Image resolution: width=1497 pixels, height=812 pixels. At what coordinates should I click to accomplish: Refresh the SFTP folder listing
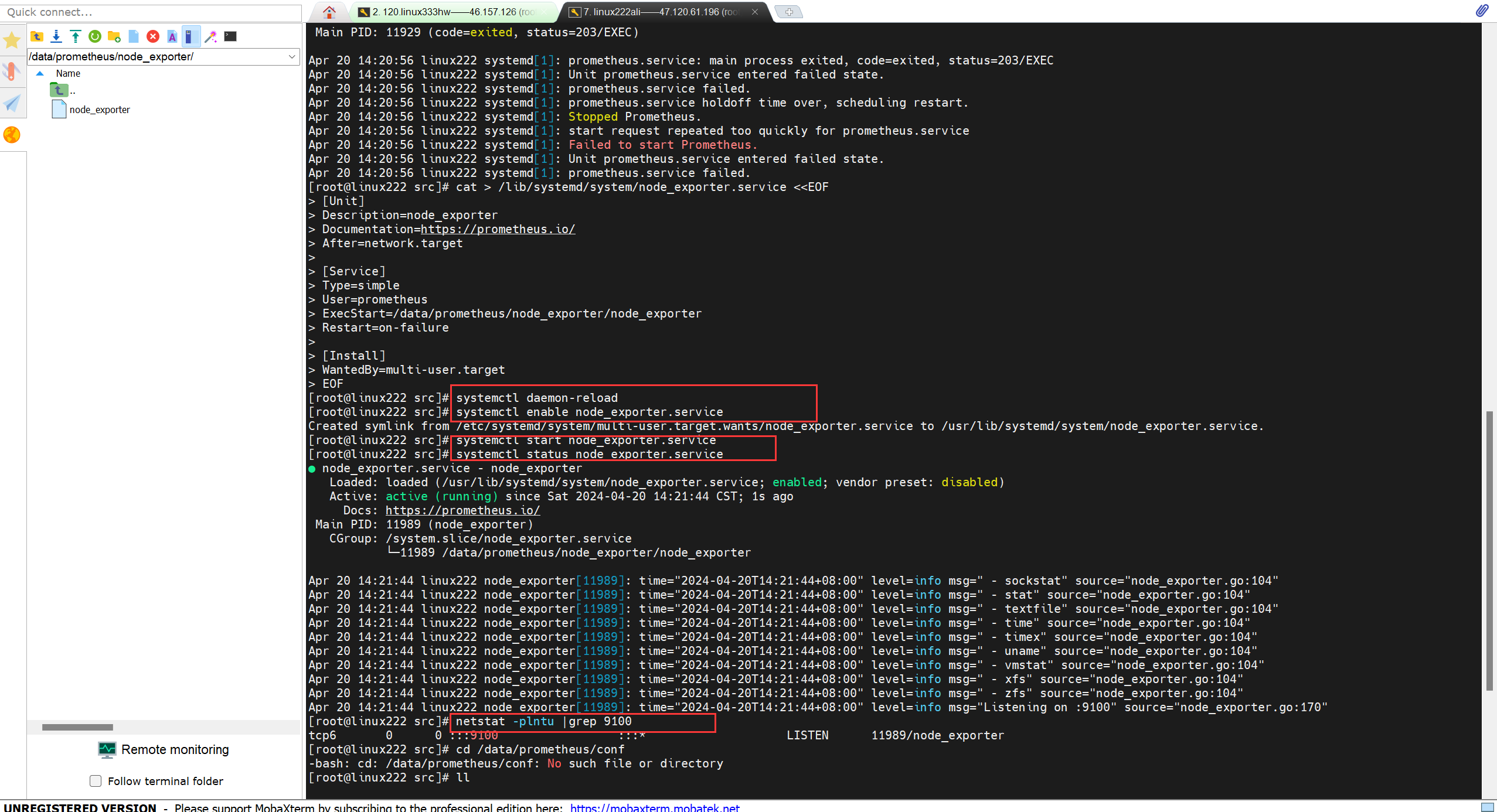pos(95,36)
